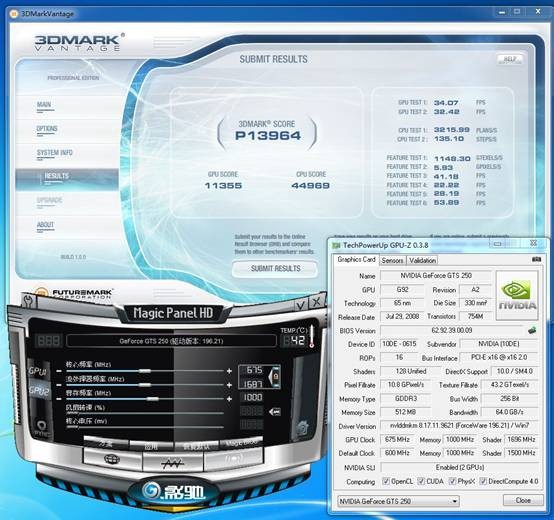This screenshot has height=520, width=554.
Task: Click the GPU-Z camera screenshot icon
Action: [536, 260]
